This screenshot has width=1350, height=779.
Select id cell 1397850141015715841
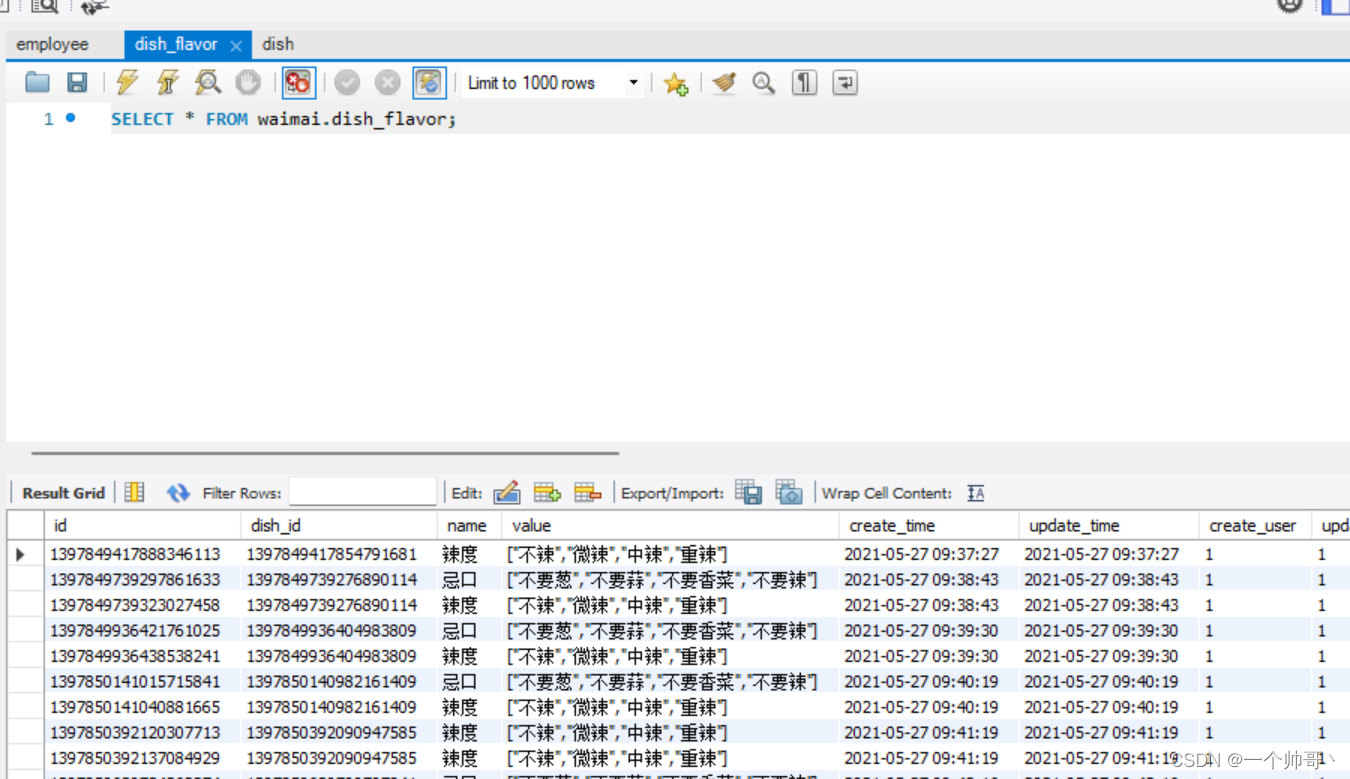[x=144, y=682]
